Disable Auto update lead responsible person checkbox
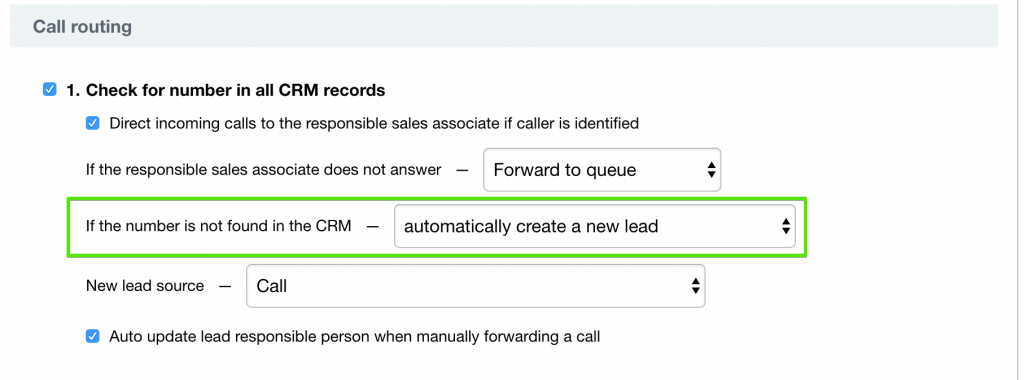 point(93,337)
